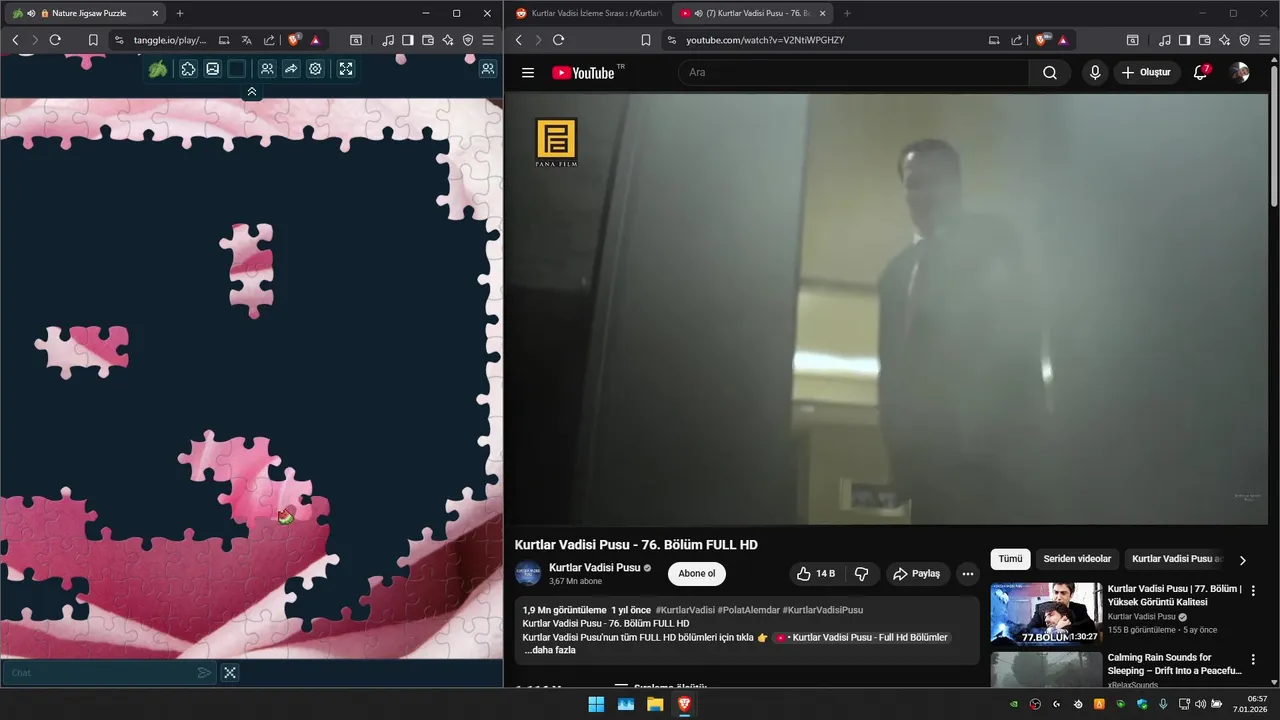This screenshot has height=720, width=1280.
Task: Click the YouTube search magnifier button
Action: pyautogui.click(x=1050, y=72)
